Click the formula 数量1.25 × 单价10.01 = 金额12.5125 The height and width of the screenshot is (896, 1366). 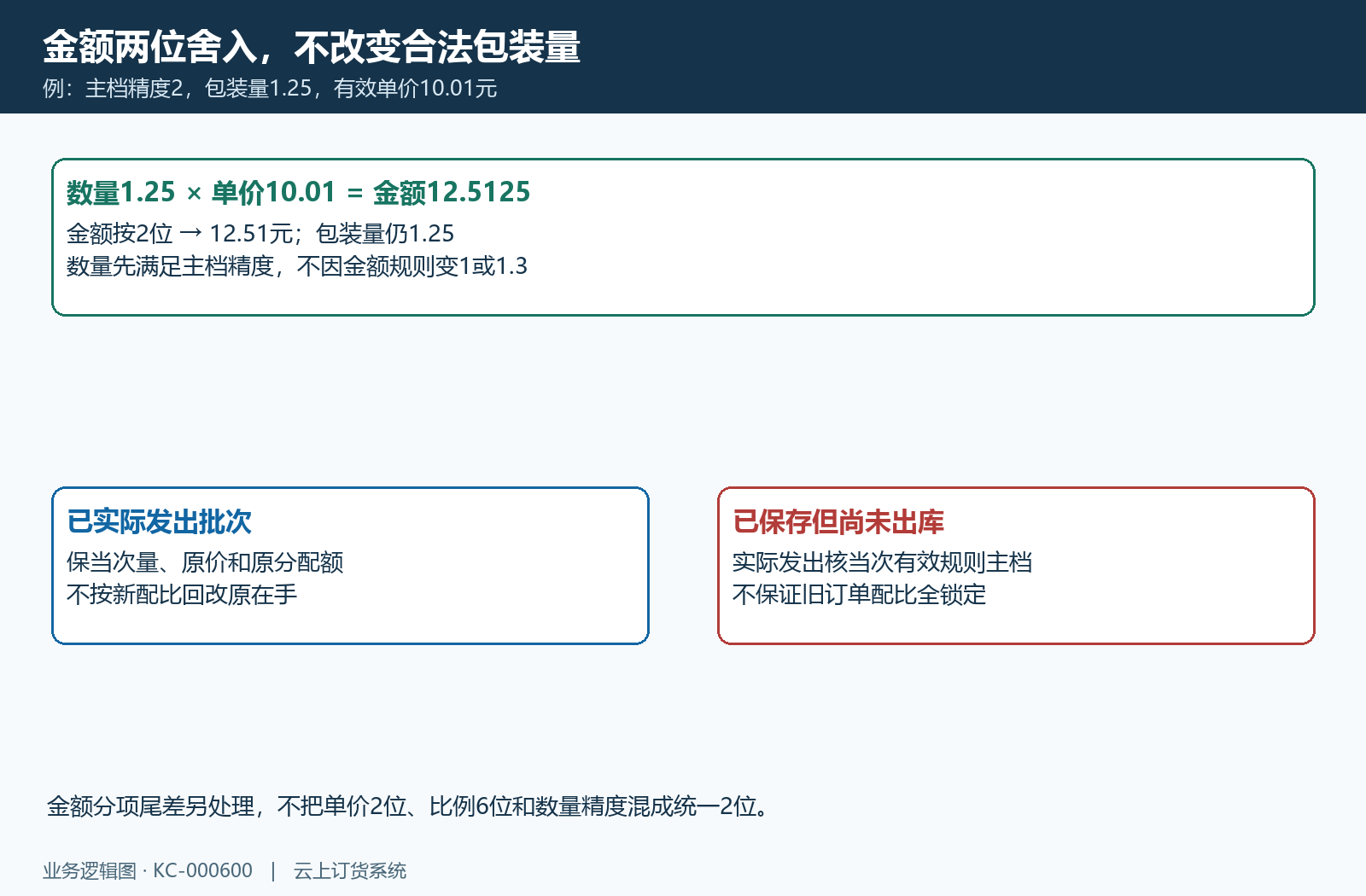tap(299, 193)
